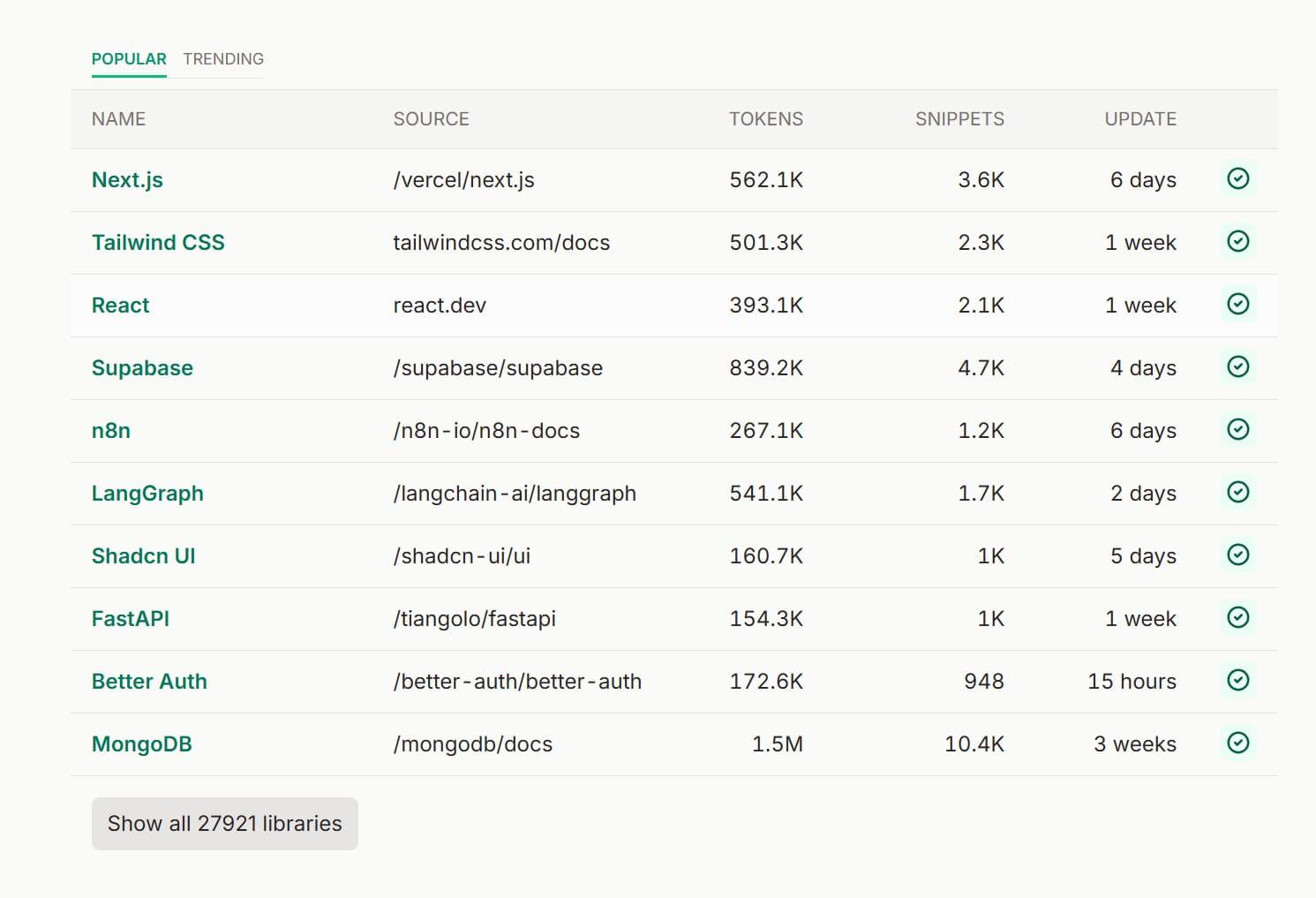Click the checkmark icon in React row
The height and width of the screenshot is (898, 1316).
(1238, 305)
